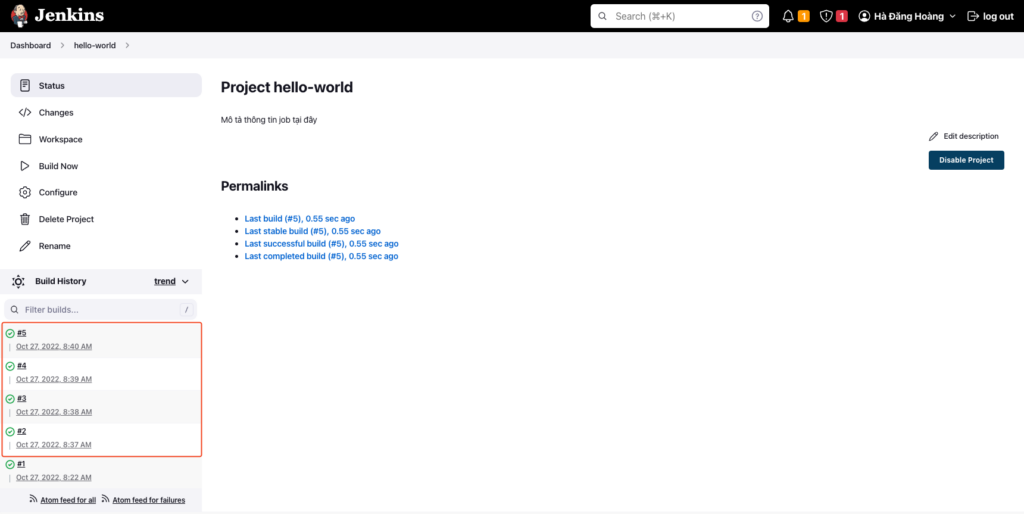Viewport: 1024px width, 514px height.
Task: Click the Build History sun icon
Action: point(18,281)
